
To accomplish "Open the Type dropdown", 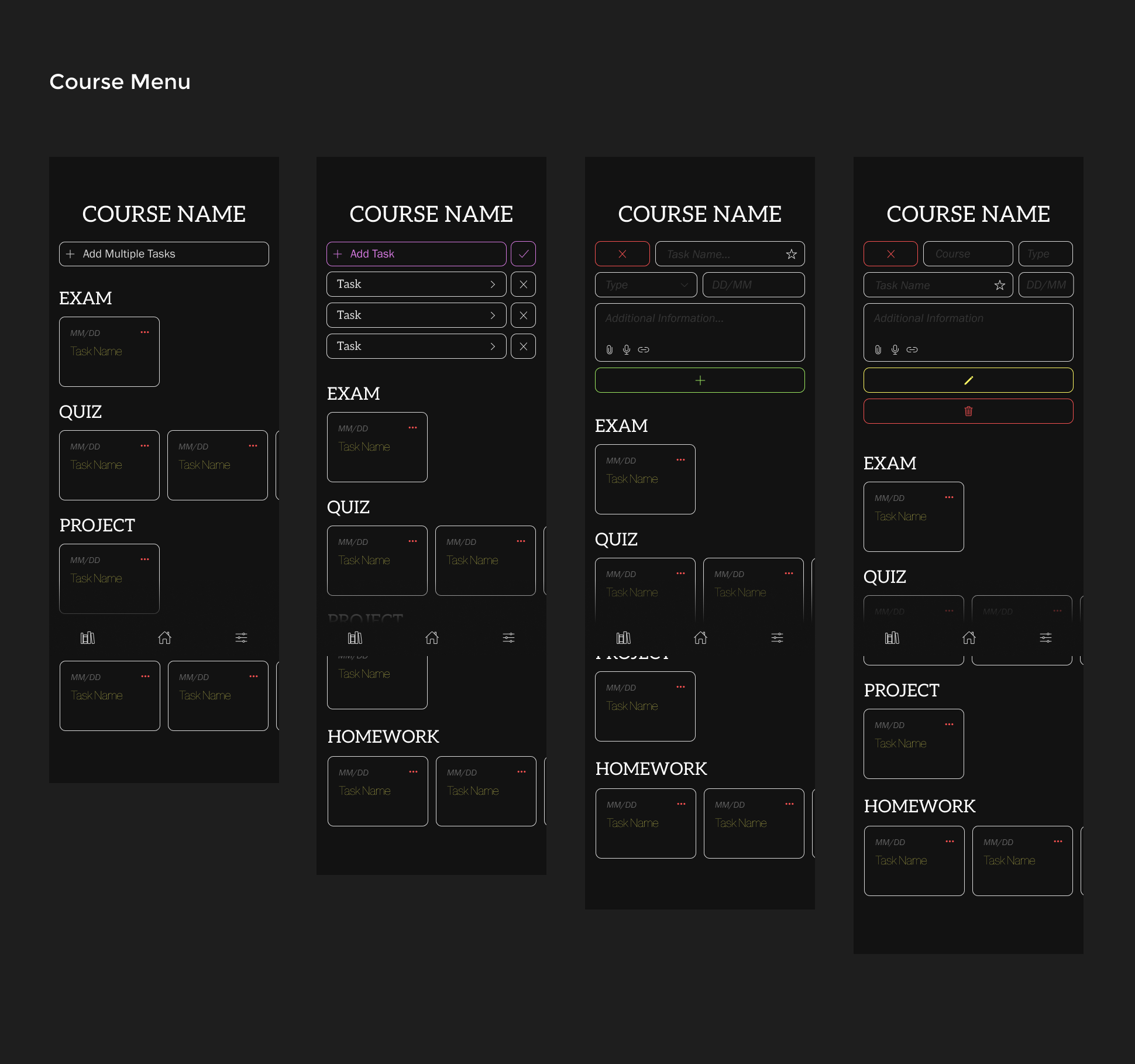I will [645, 285].
